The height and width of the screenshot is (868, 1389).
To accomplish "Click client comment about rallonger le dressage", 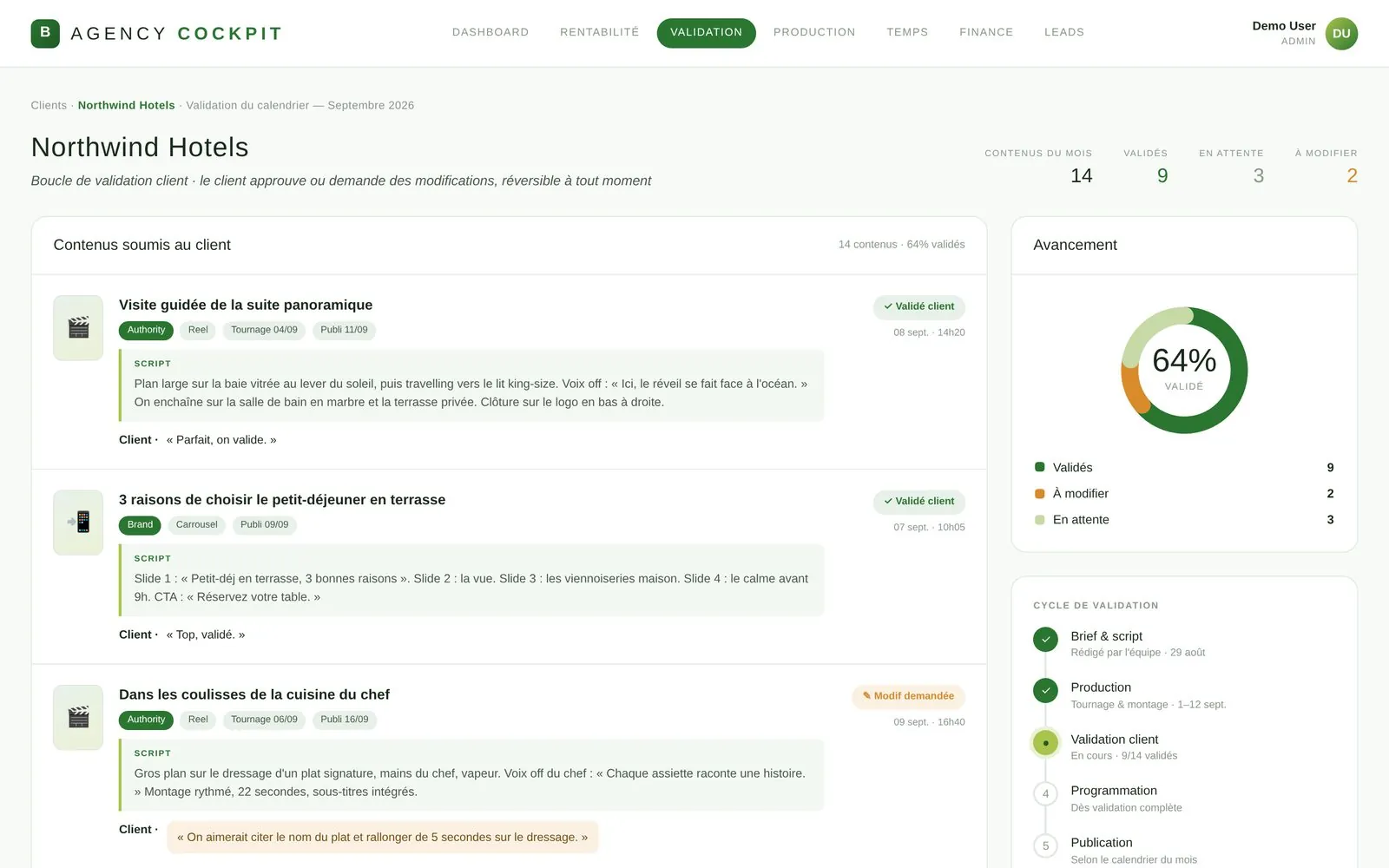I will click(x=383, y=838).
